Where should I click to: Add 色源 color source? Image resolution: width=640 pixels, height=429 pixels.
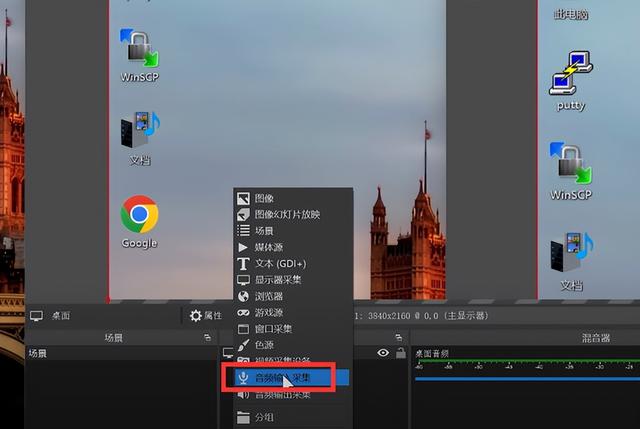293,345
